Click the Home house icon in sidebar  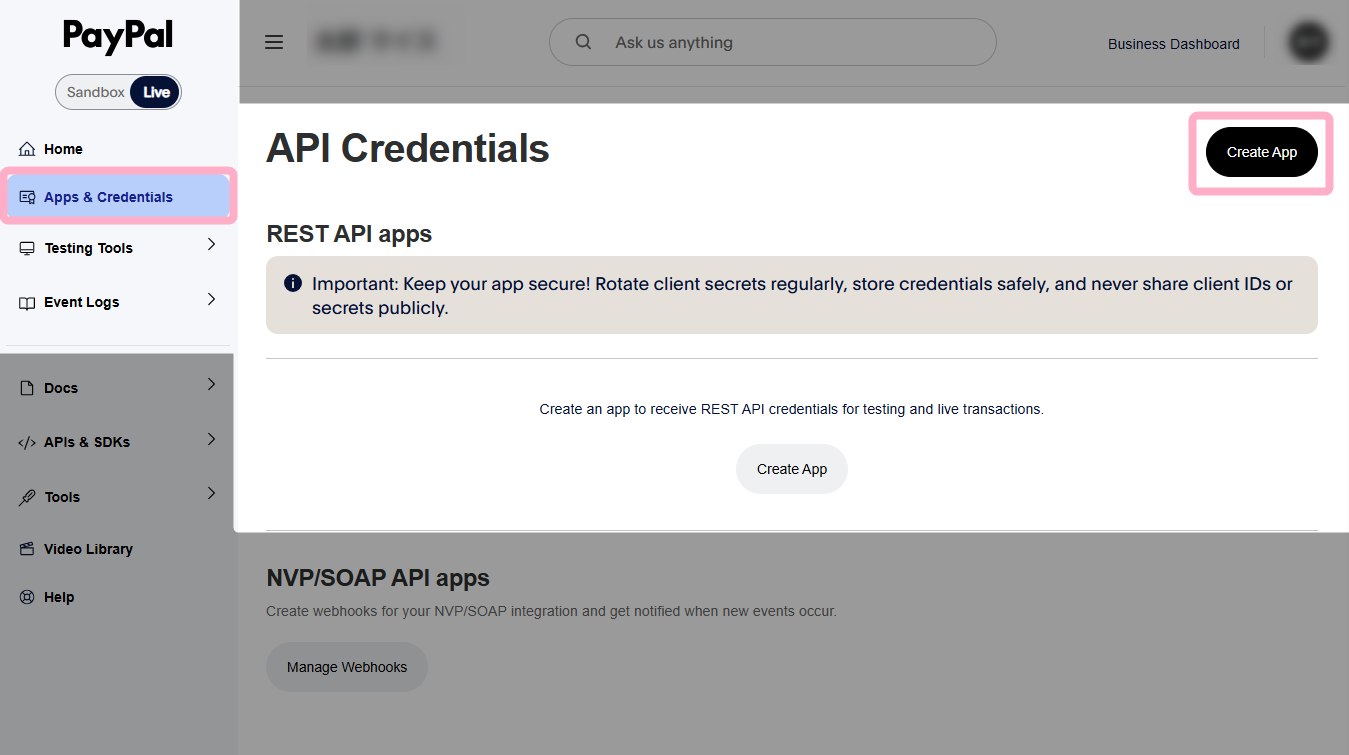(x=27, y=149)
